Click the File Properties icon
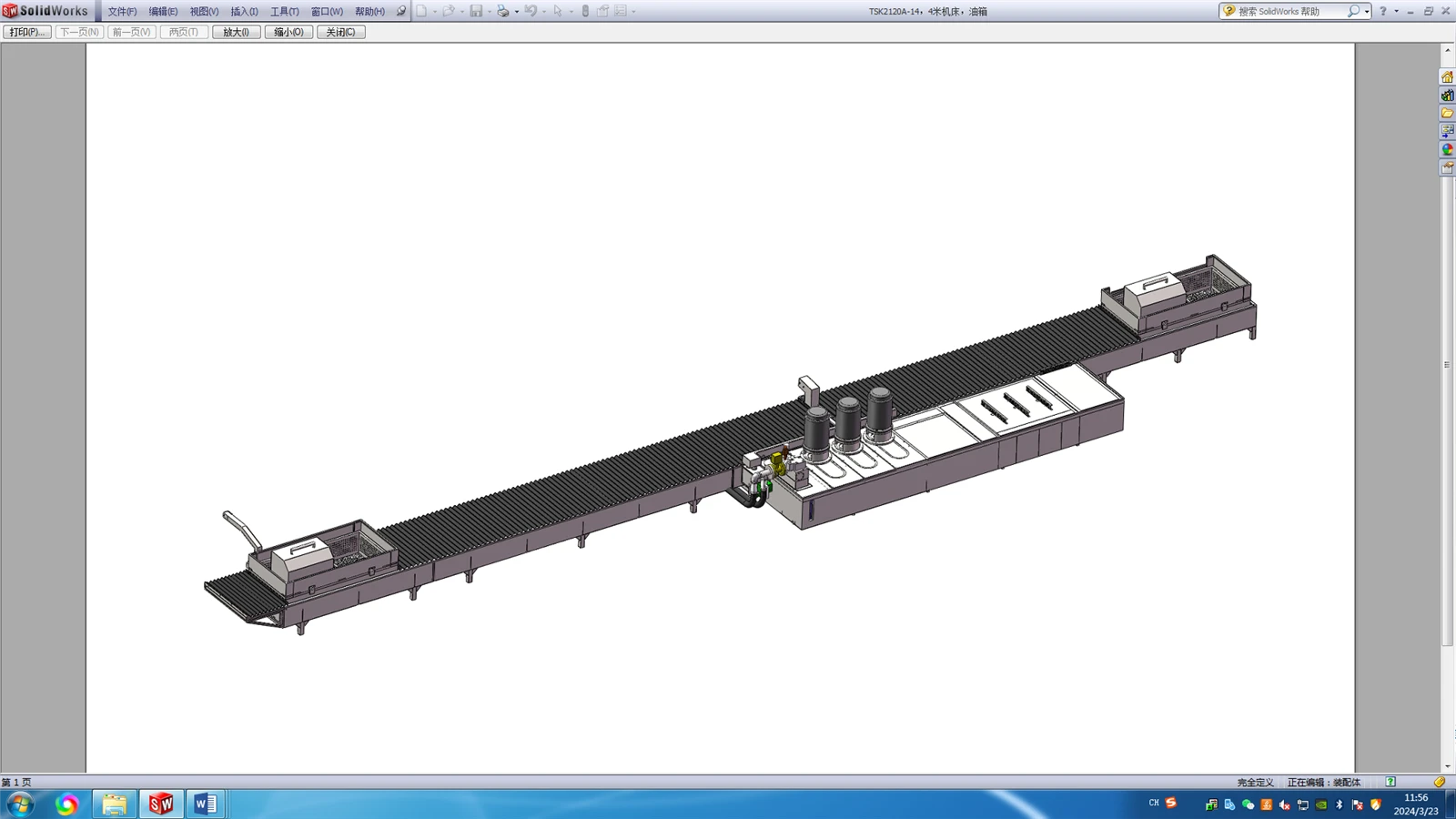1456x819 pixels. pos(602,11)
